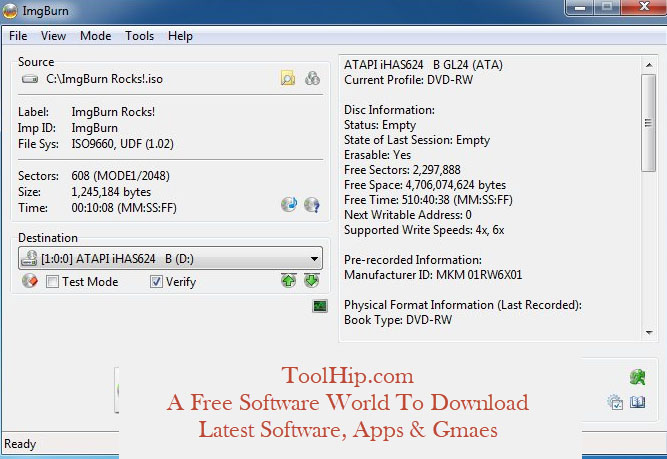Select the 'Free Sectors: 2,297,888' line
Screen dimensions: 667x459
(x=402, y=170)
